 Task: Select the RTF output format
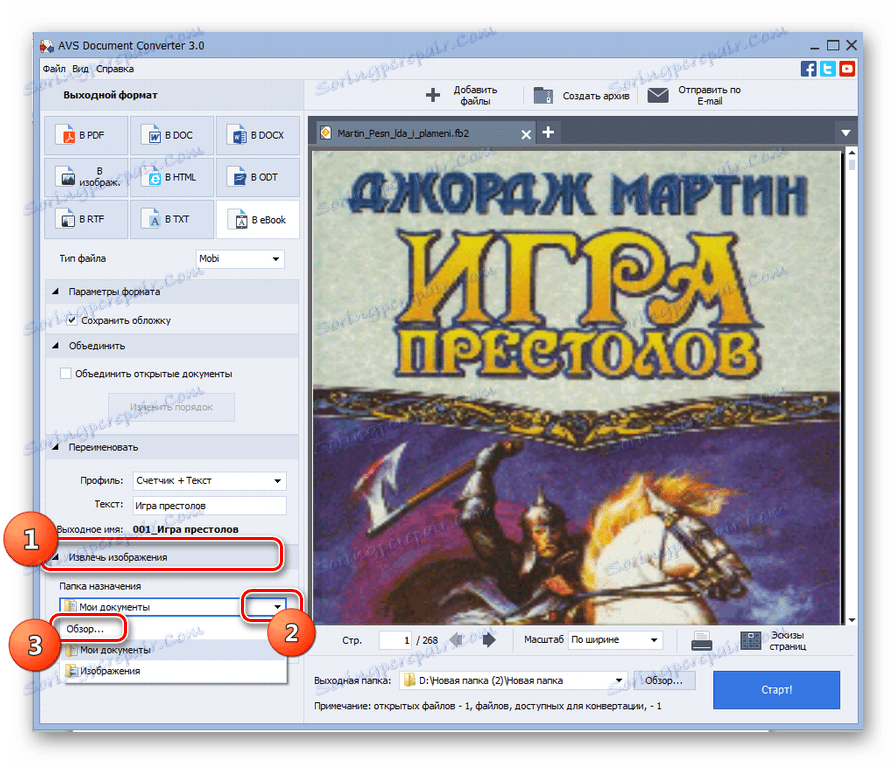86,219
